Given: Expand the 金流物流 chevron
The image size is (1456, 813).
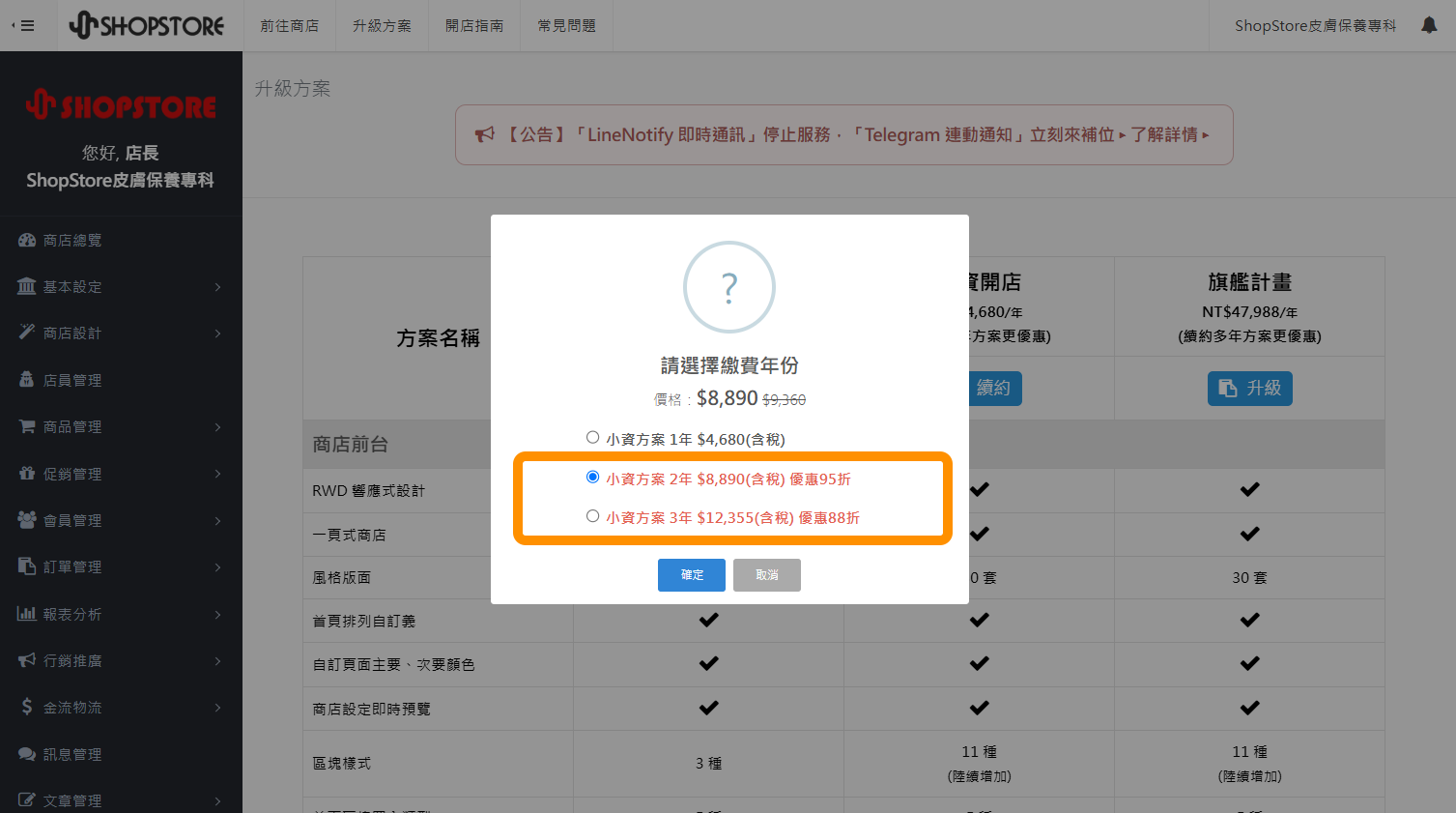Looking at the screenshot, I should pyautogui.click(x=218, y=708).
